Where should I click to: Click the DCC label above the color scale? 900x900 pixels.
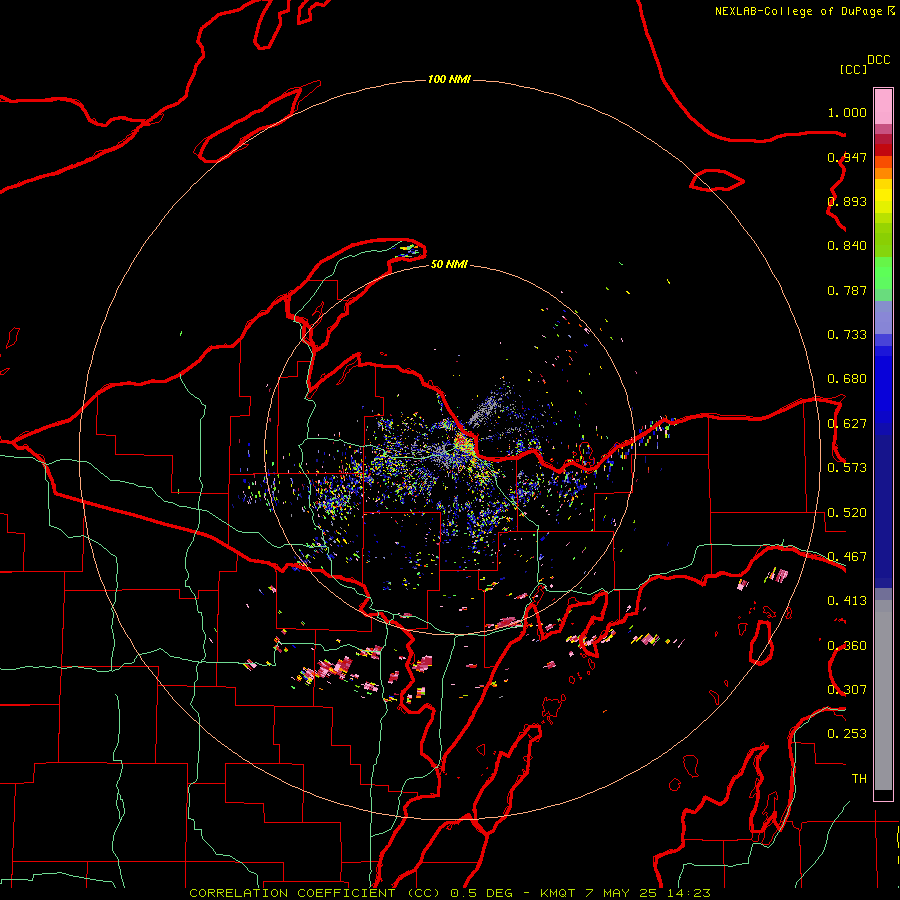[x=879, y=60]
